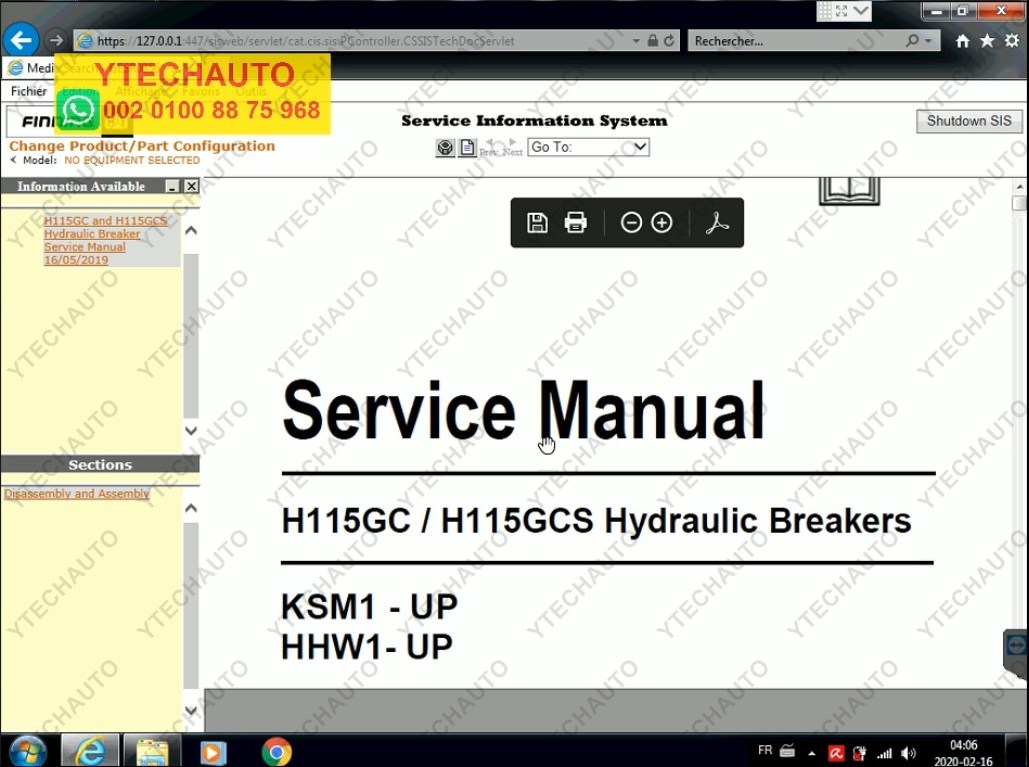Print the service manual PDF
The image size is (1029, 767).
[576, 223]
